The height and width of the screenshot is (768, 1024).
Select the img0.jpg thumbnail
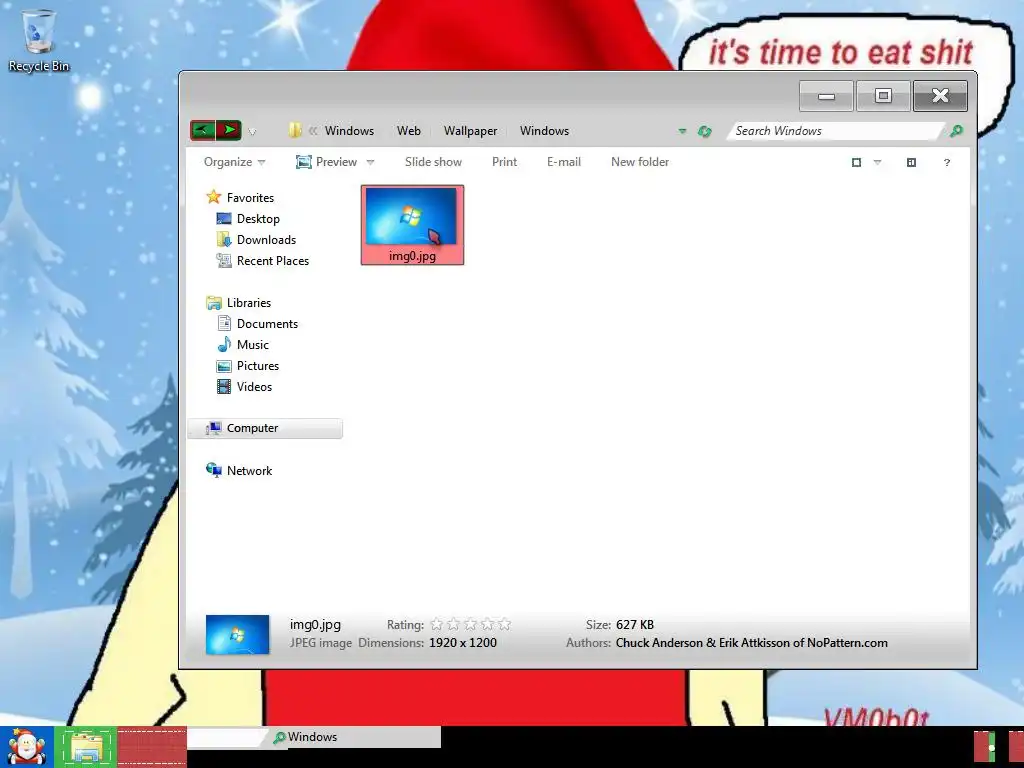(412, 225)
